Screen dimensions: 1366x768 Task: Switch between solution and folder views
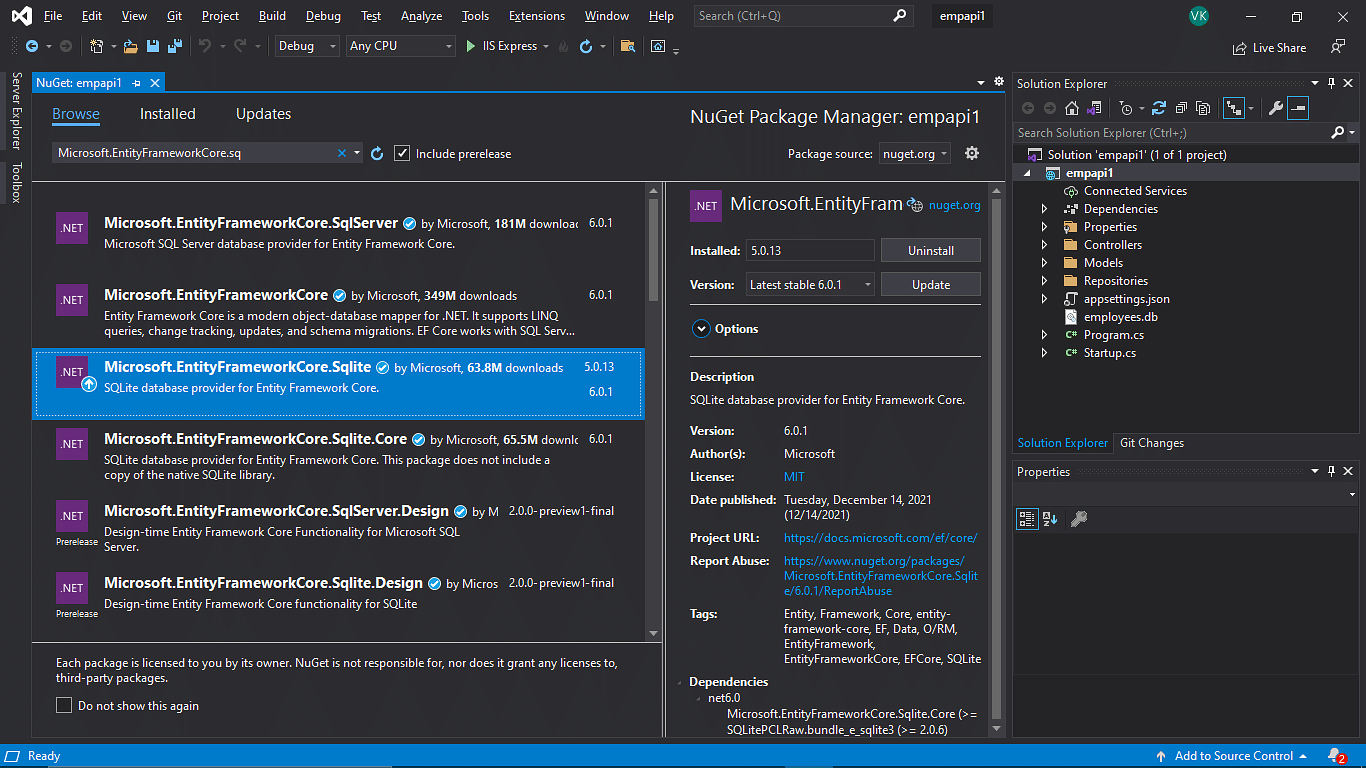(x=1095, y=108)
